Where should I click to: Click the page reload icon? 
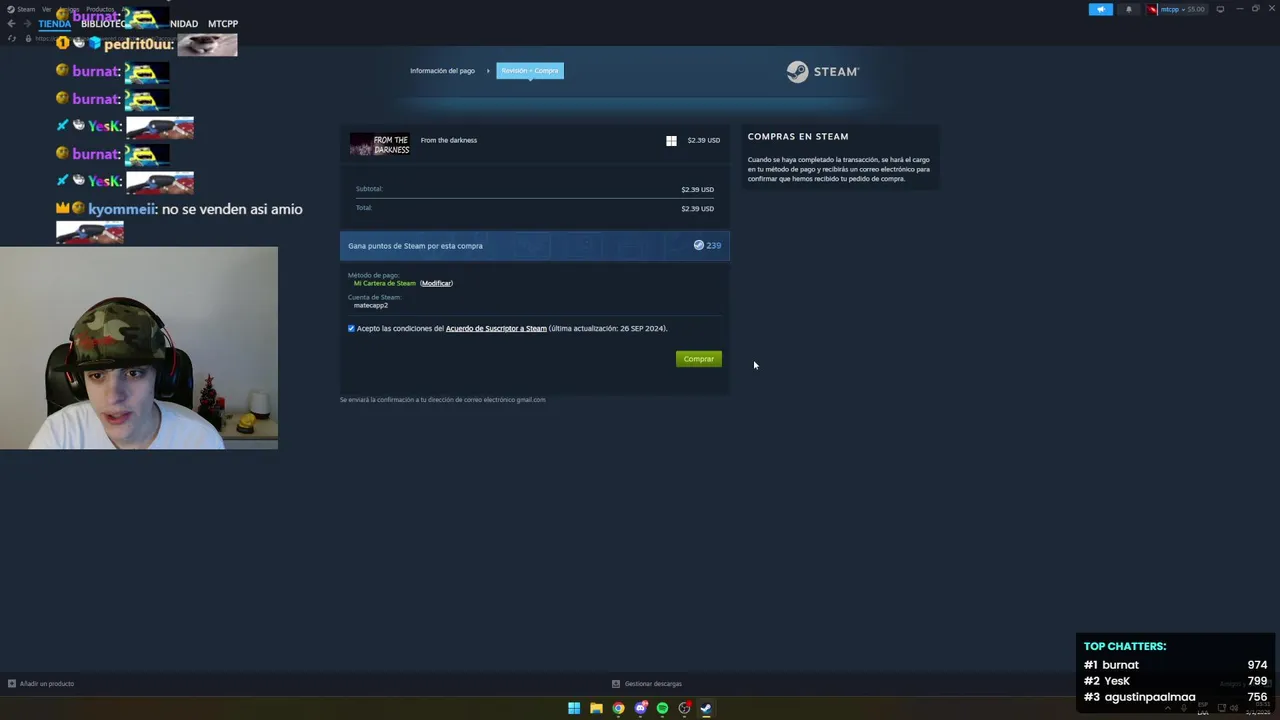click(x=12, y=38)
